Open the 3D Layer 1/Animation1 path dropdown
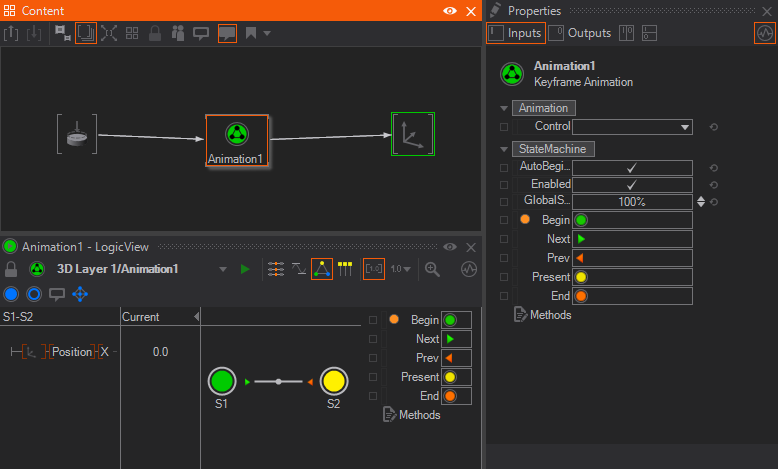778x469 pixels. (221, 269)
